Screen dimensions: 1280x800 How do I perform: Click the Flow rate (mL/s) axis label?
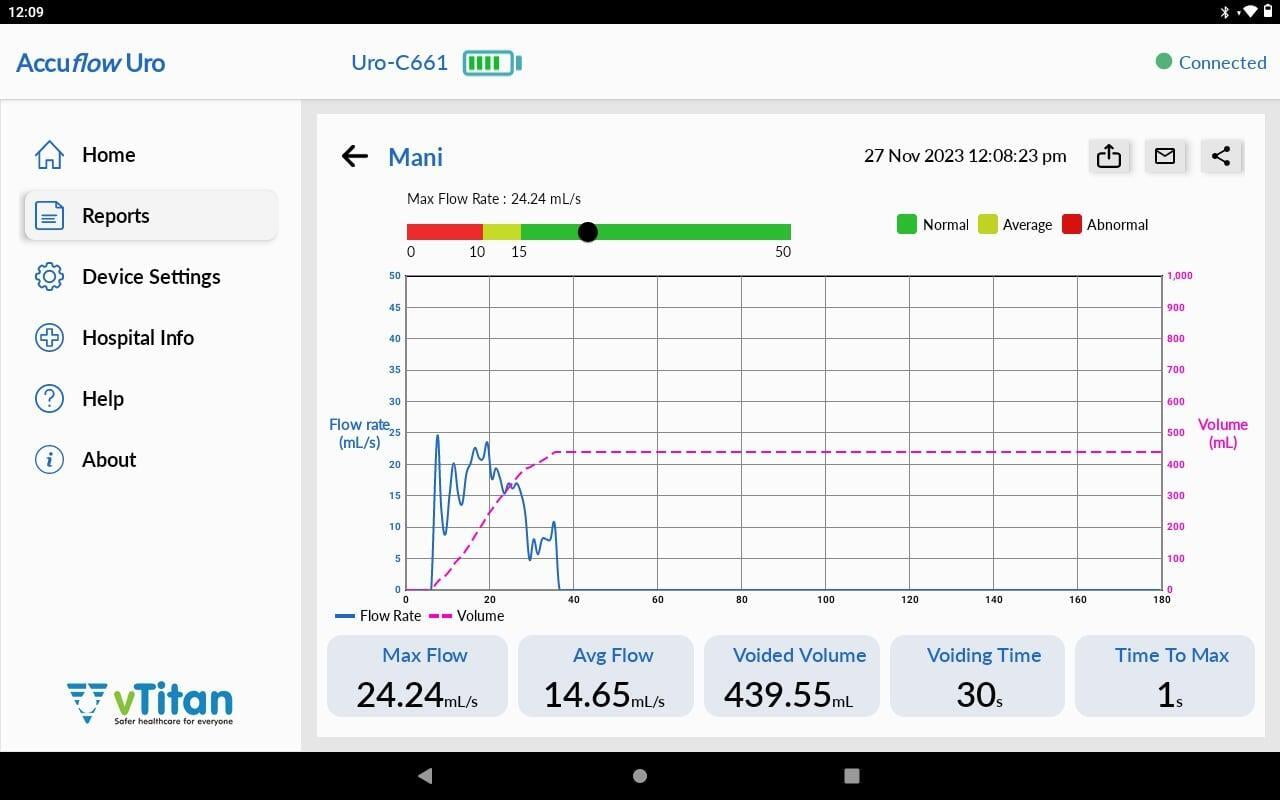point(360,433)
